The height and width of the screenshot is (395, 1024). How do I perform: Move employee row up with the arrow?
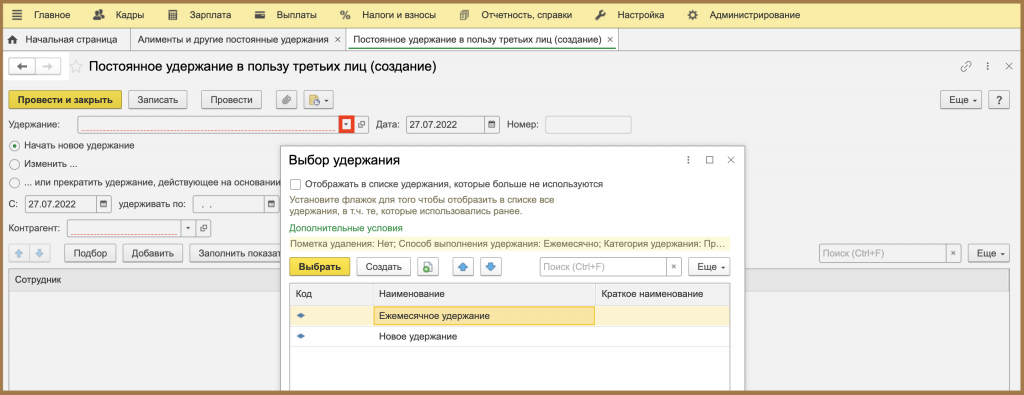point(18,253)
